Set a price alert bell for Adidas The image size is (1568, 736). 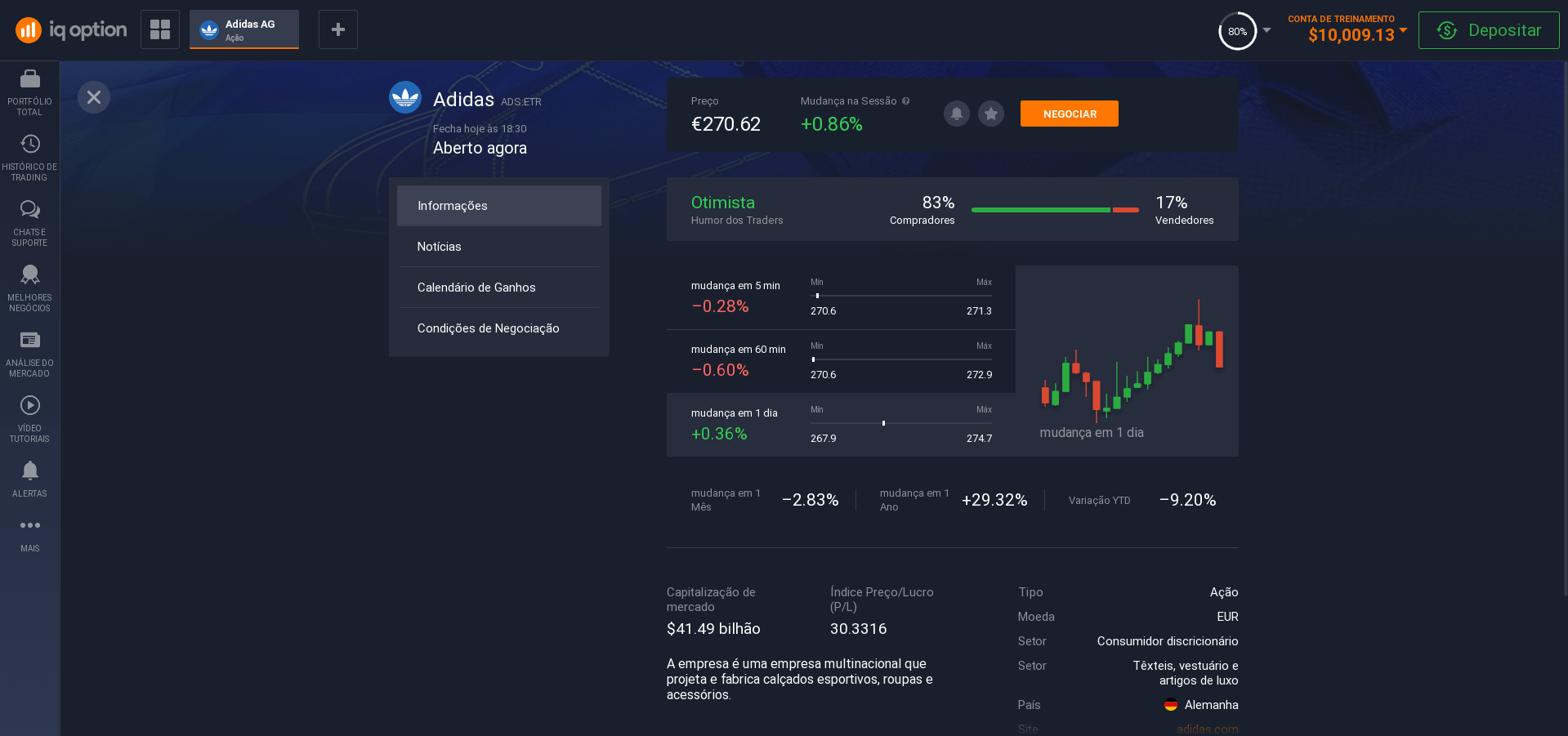[957, 114]
